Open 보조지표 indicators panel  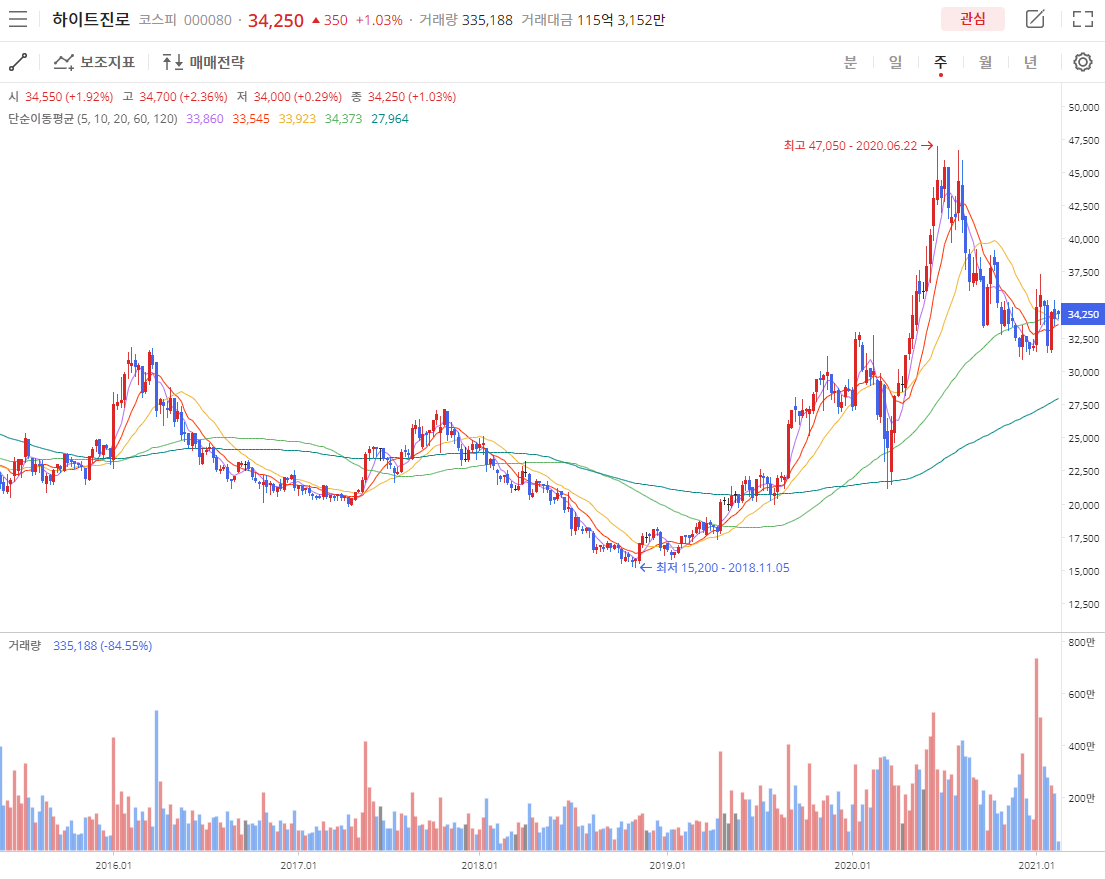[94, 62]
